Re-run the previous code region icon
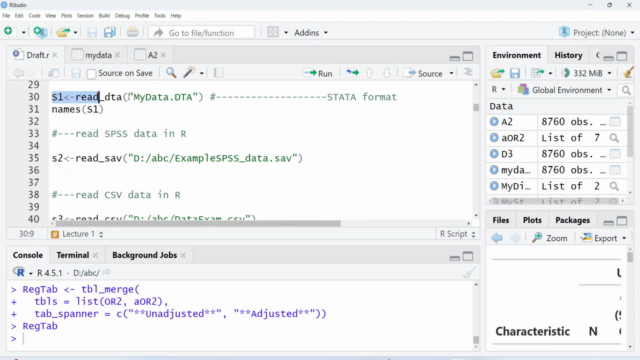Viewport: 640px width, 360px height. pyautogui.click(x=353, y=73)
